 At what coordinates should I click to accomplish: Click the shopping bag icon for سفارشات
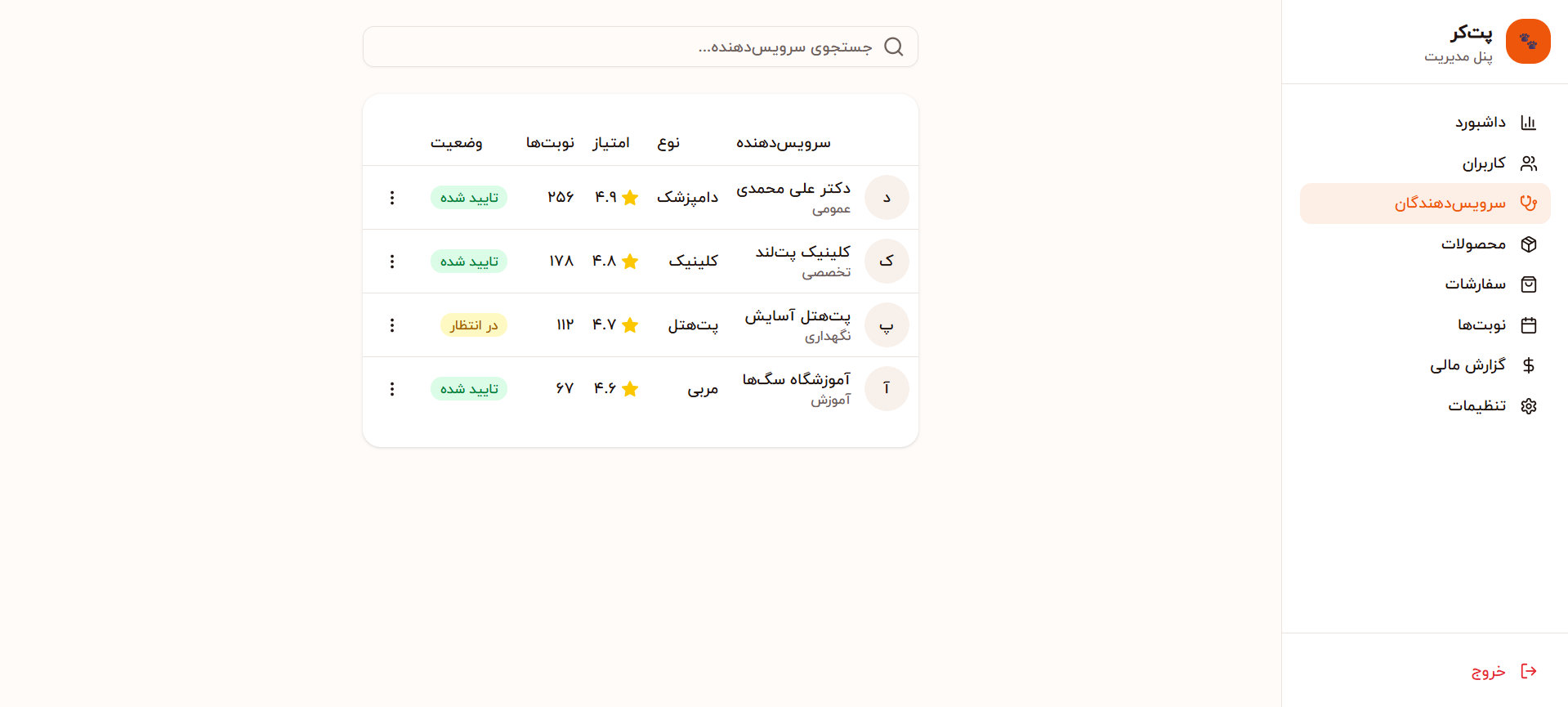1529,284
